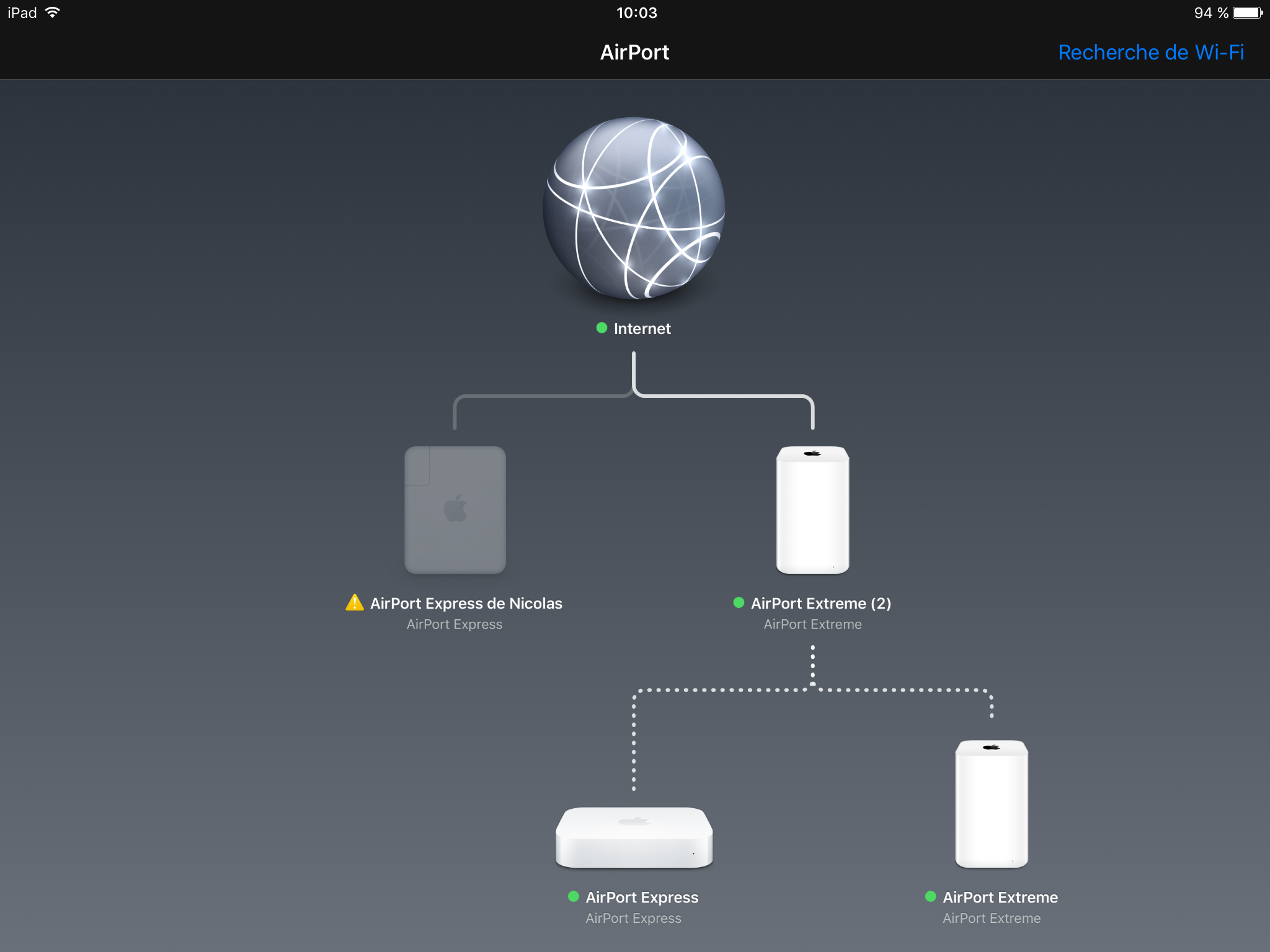Tap the Internet globe icon
1270x952 pixels.
[634, 208]
